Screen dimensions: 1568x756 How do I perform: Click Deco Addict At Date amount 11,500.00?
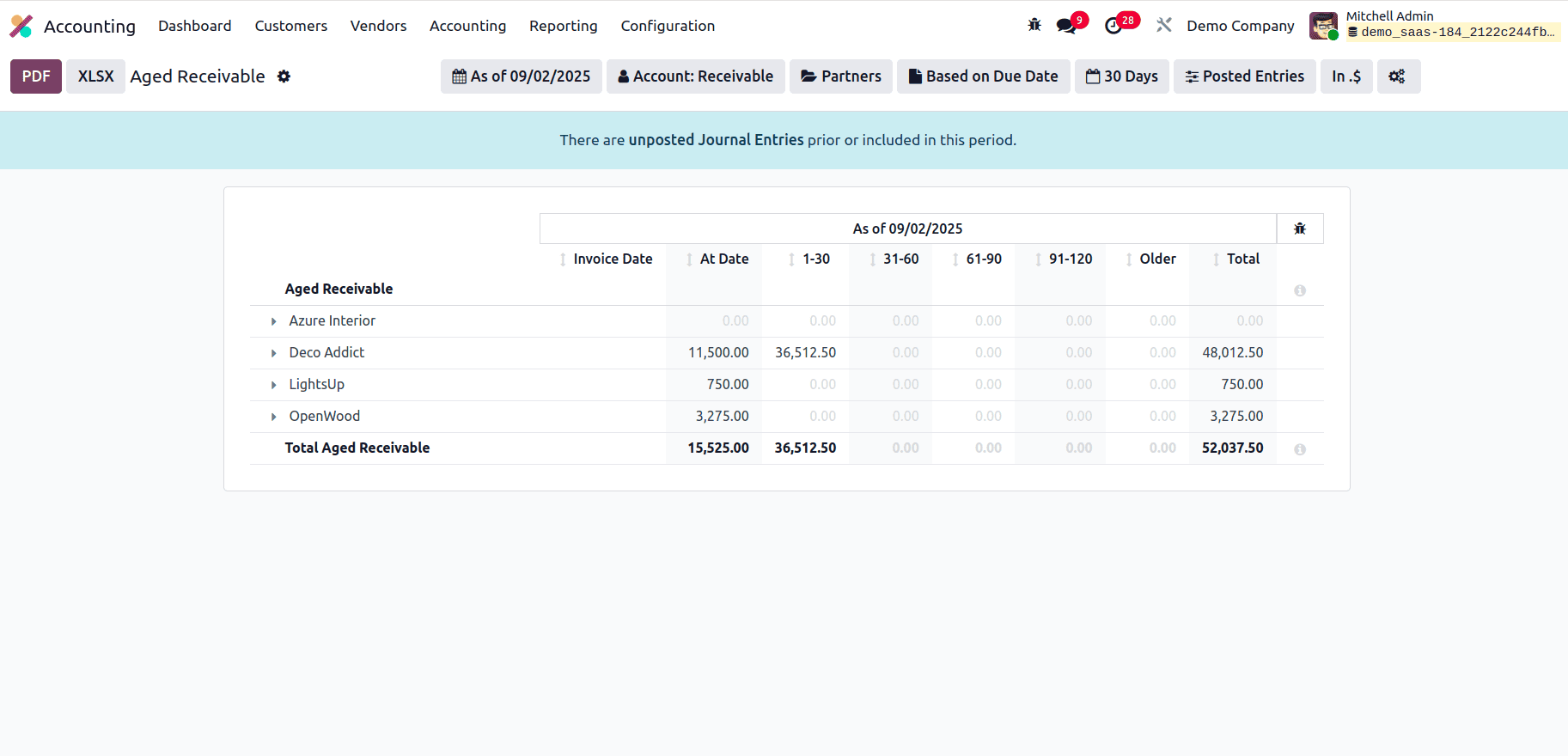(718, 353)
